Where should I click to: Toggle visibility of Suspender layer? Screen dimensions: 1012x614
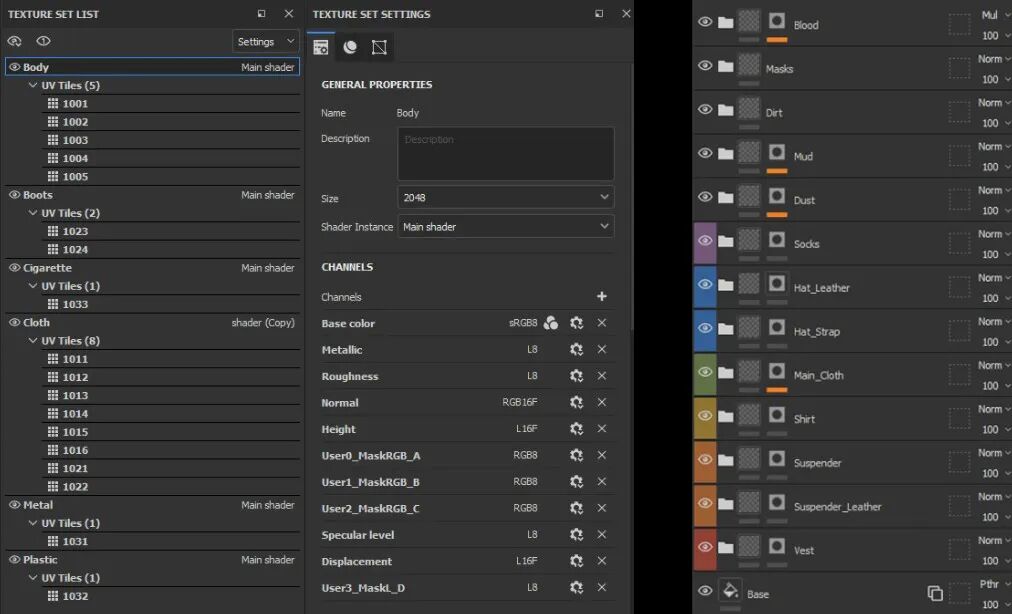pos(705,460)
